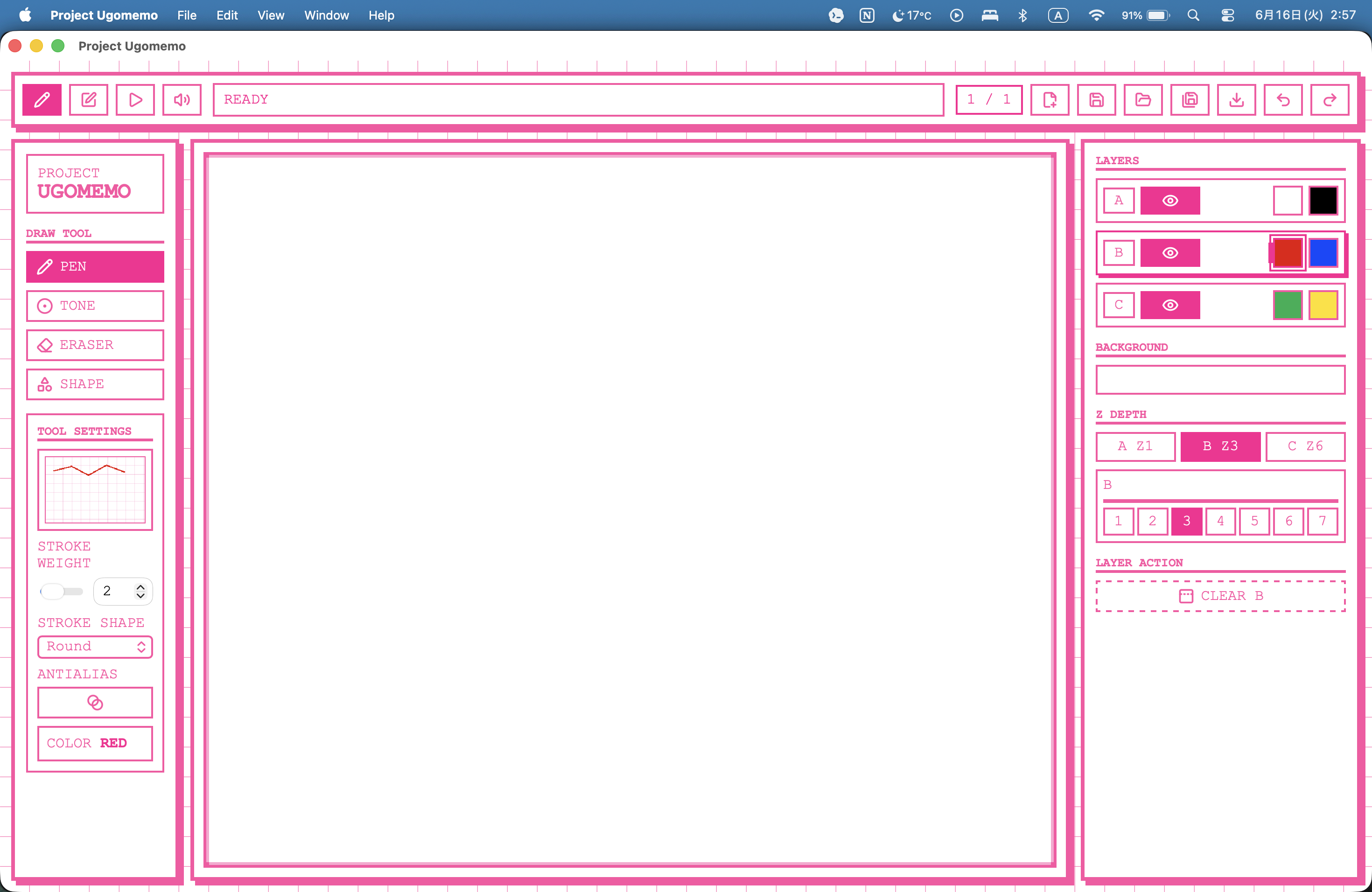Switch to the A Z1 depth tab
The image size is (1372, 892).
tap(1136, 446)
